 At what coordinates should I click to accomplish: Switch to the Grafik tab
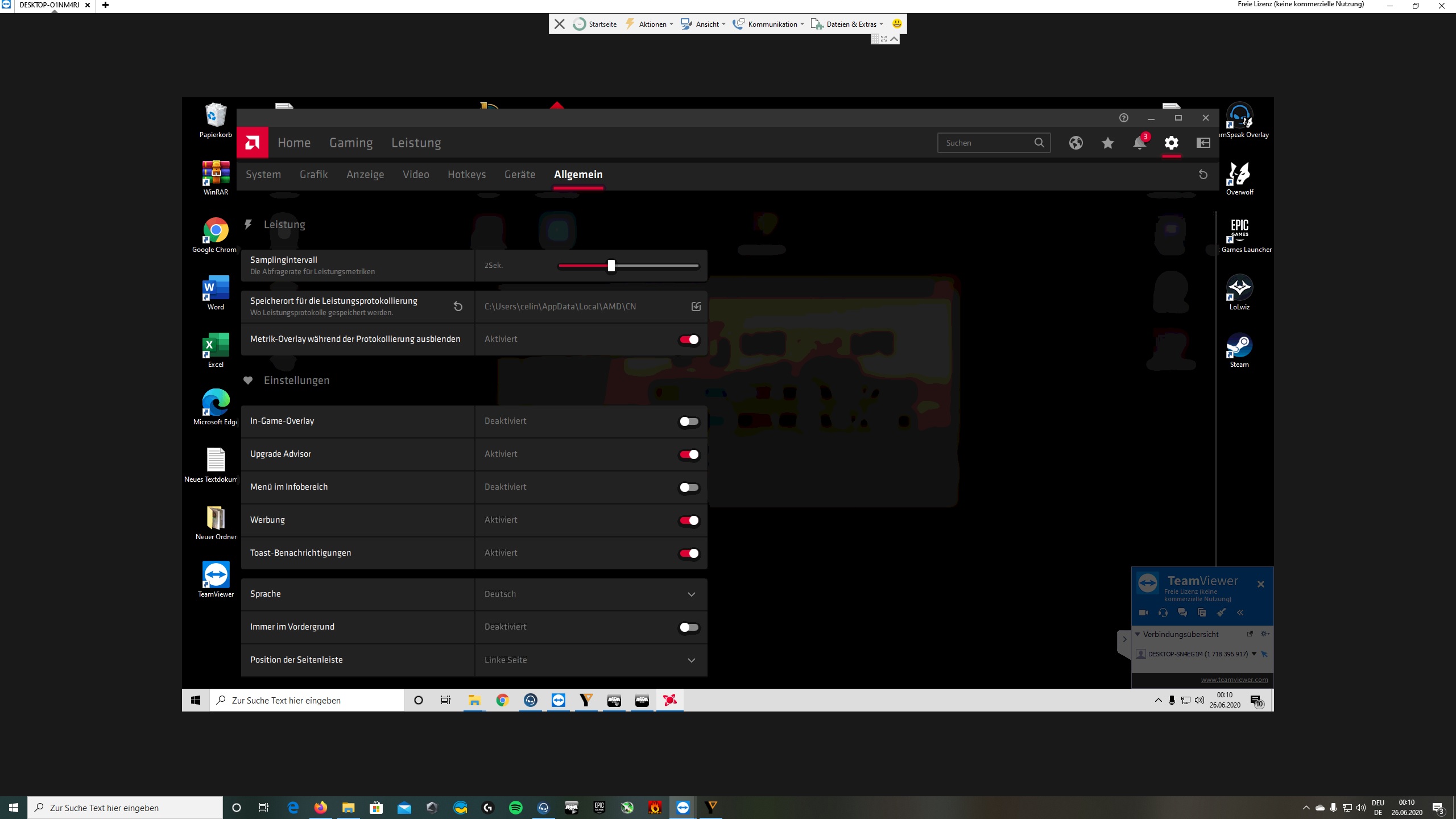tap(313, 175)
